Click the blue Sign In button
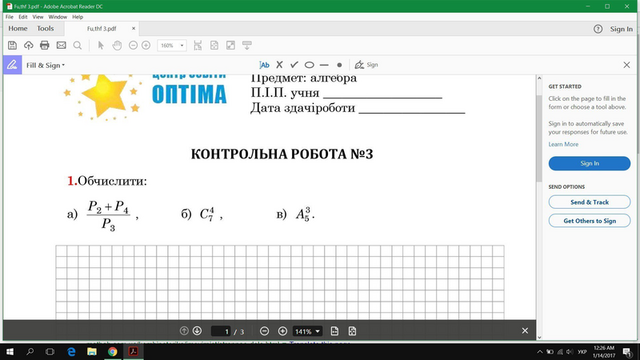 589,163
